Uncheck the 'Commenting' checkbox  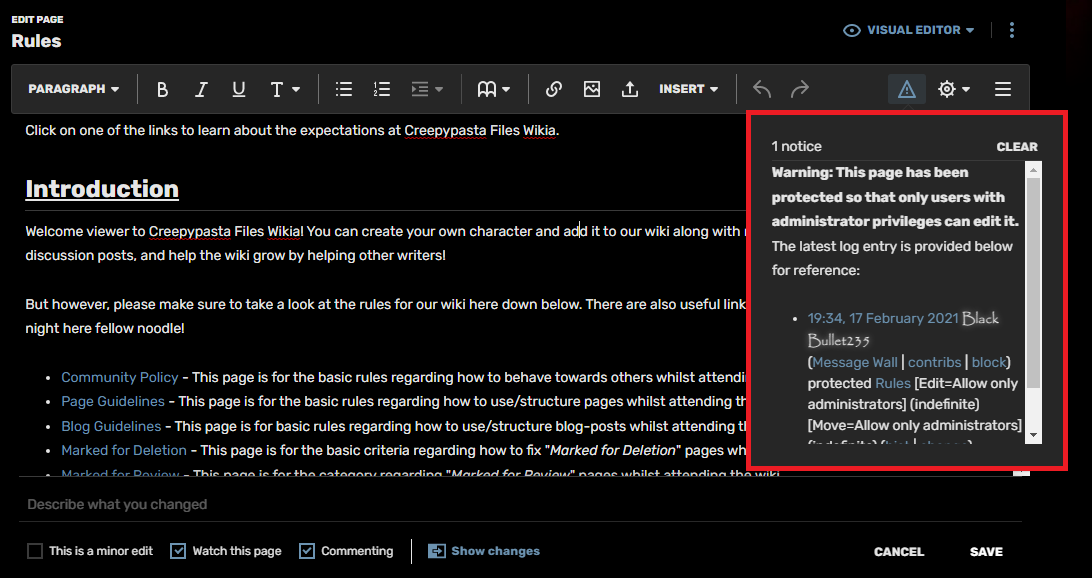[306, 552]
